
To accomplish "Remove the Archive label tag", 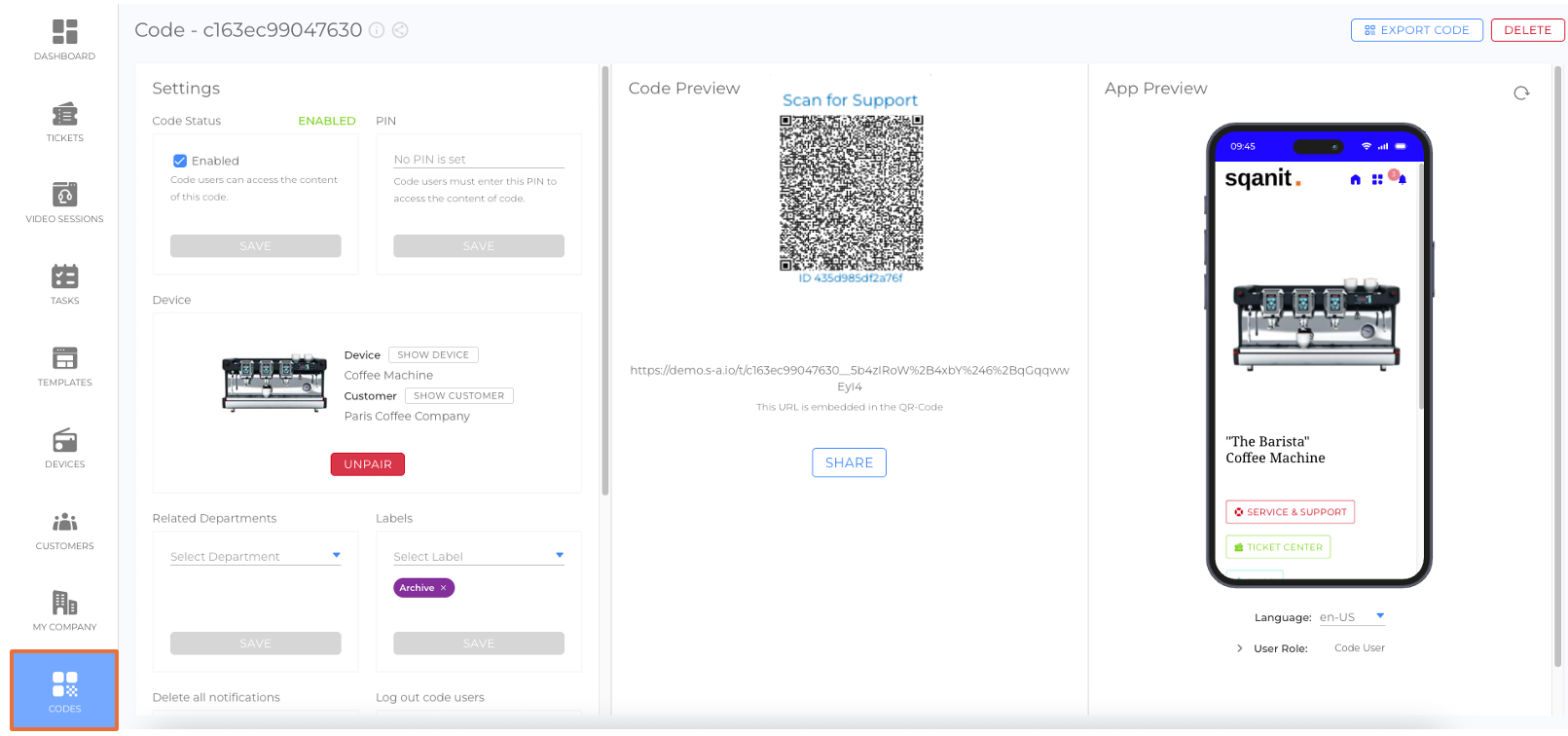I will click(444, 588).
